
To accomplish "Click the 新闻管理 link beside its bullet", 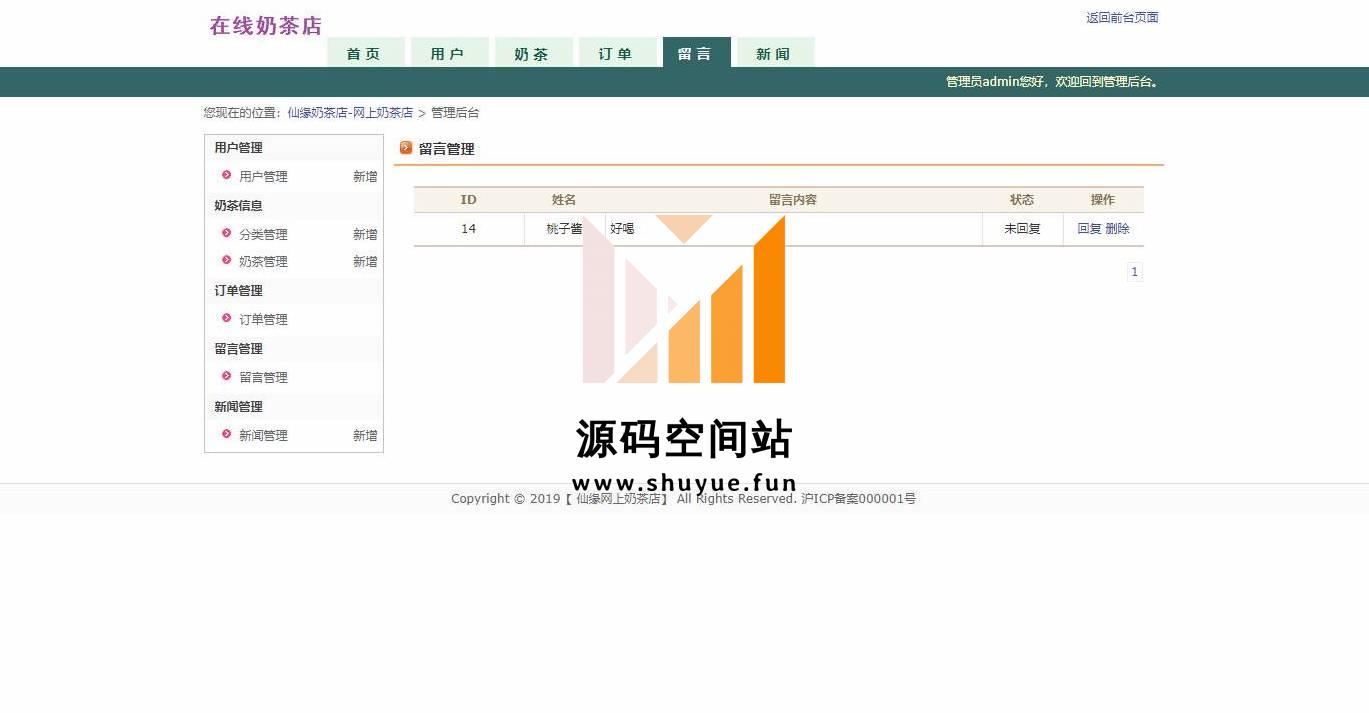I will pyautogui.click(x=263, y=435).
